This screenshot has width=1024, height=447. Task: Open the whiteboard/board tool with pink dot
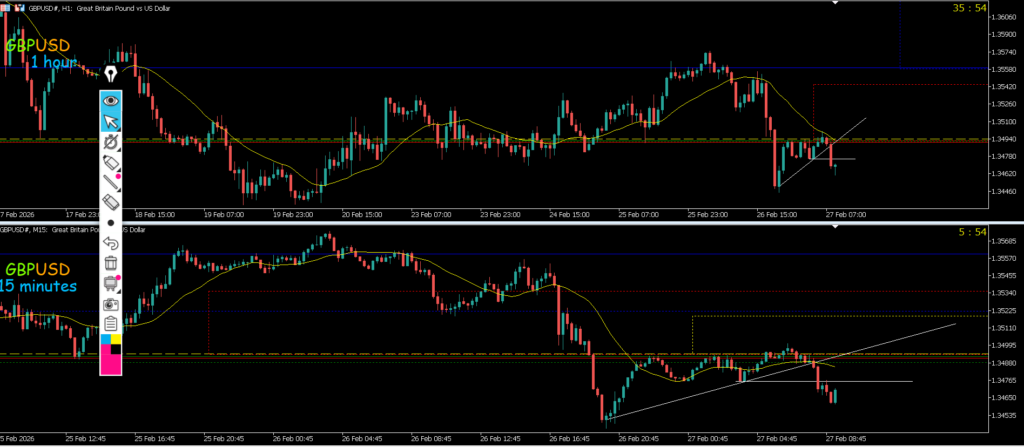pyautogui.click(x=111, y=283)
